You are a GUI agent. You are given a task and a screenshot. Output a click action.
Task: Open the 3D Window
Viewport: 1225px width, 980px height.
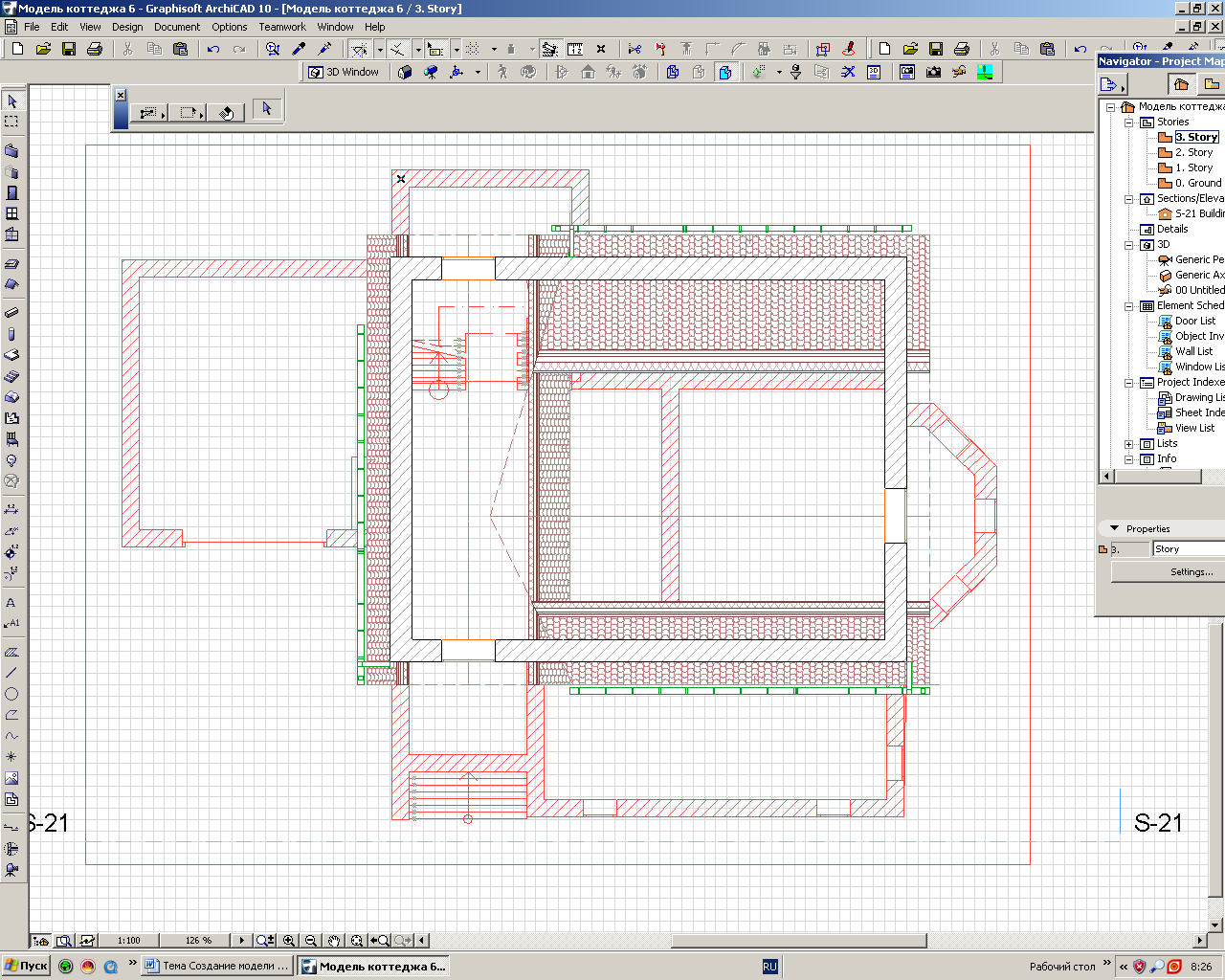[345, 72]
